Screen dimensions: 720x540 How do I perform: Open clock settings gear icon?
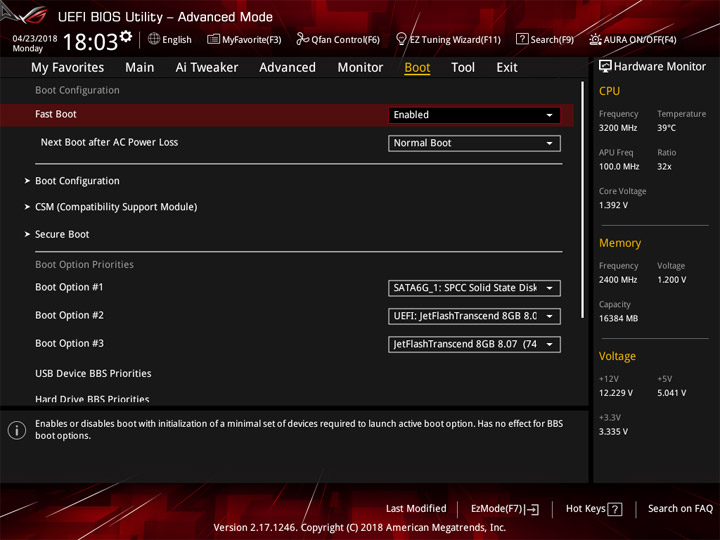(x=125, y=36)
